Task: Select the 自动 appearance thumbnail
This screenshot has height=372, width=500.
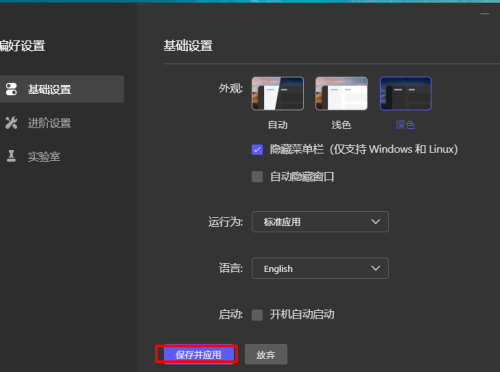Action: click(278, 93)
